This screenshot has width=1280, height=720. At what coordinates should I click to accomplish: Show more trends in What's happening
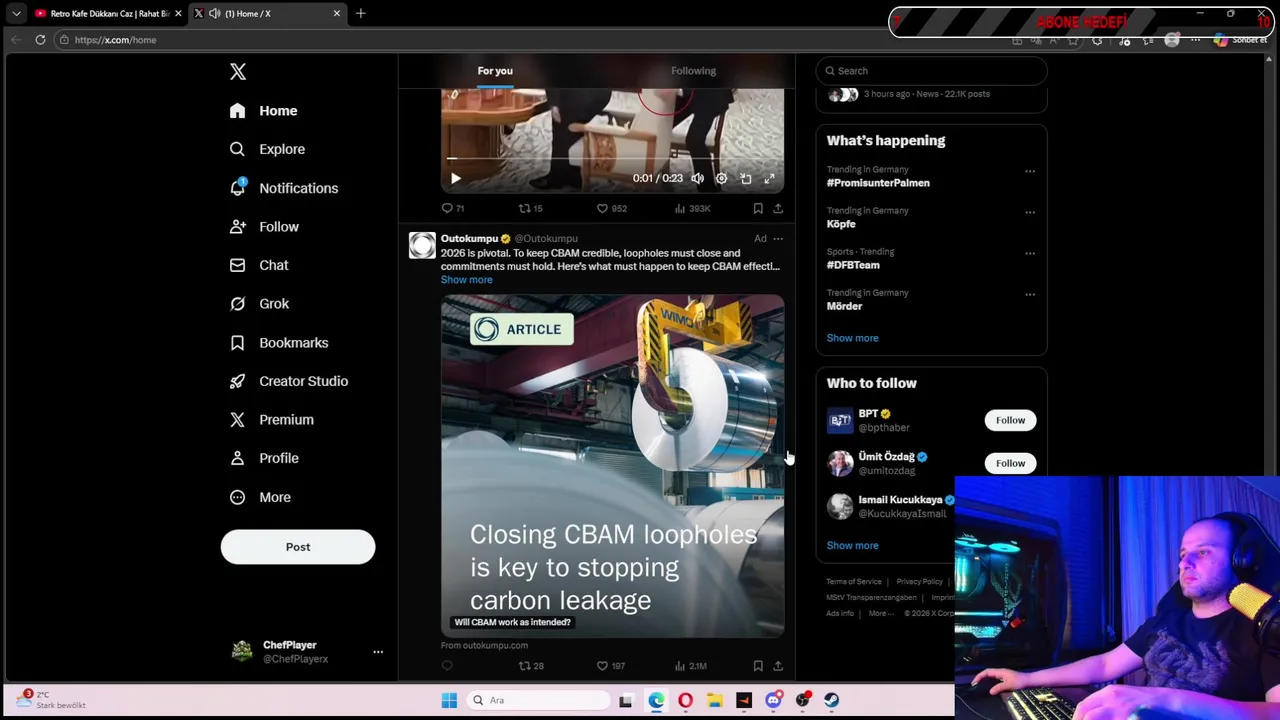[852, 338]
